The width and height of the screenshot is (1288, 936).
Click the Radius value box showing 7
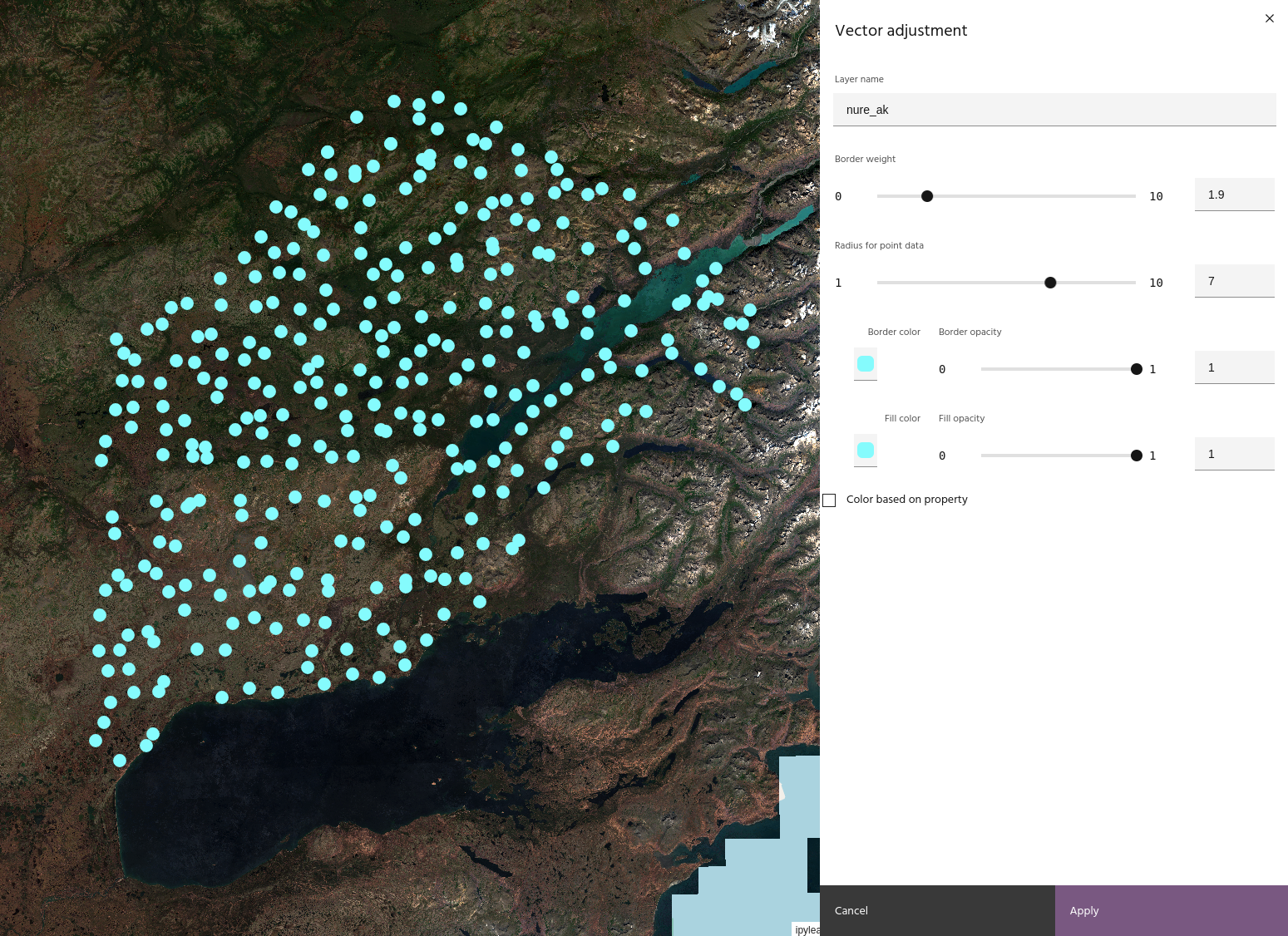click(x=1234, y=281)
